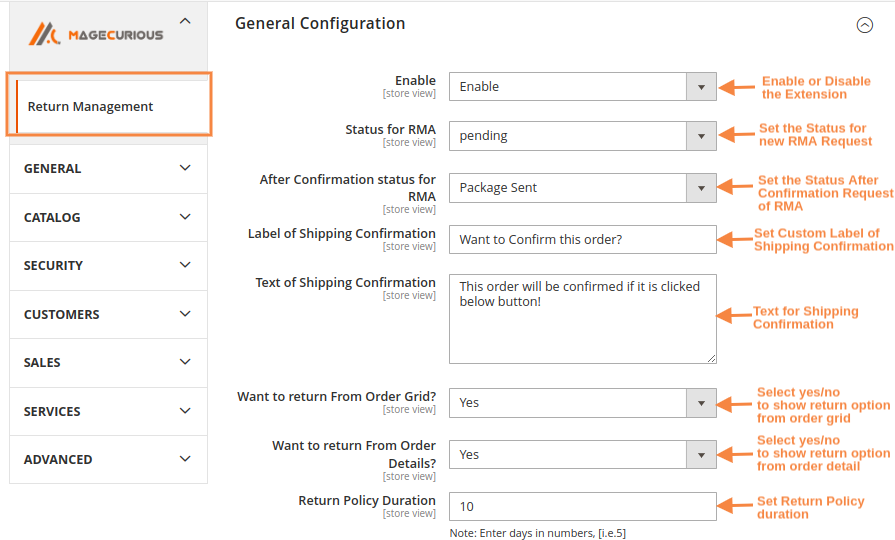The image size is (895, 540).
Task: Open Return Management settings tab
Action: 91,107
